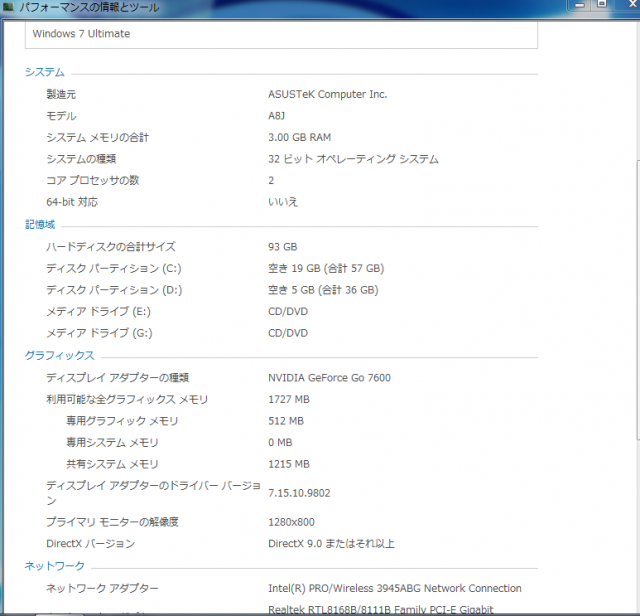Select driver version '7.15.10.9802'
Screen dimensions: 640x616
point(299,494)
